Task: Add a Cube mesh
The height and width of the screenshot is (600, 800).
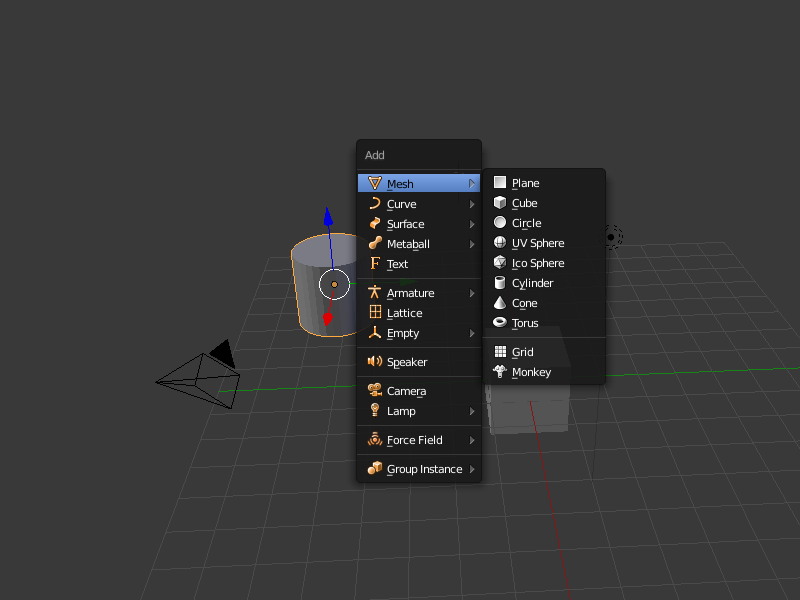Action: point(544,203)
